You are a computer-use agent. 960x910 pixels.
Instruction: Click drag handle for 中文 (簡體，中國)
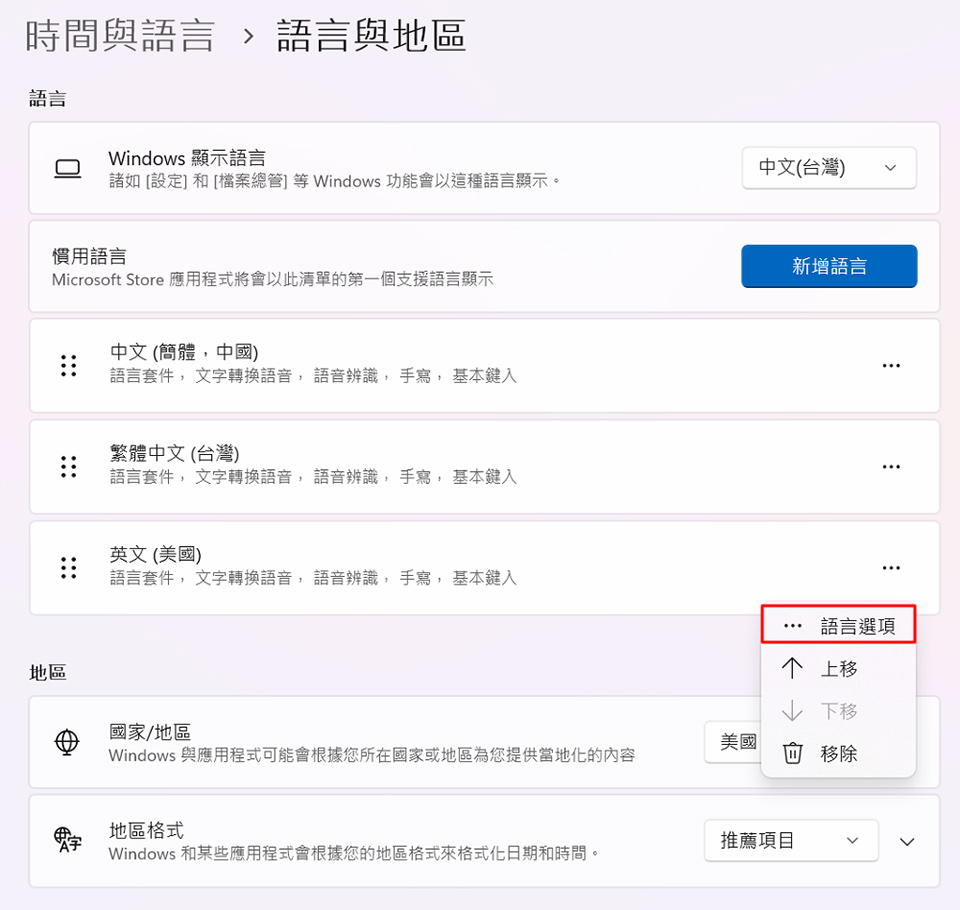click(68, 366)
